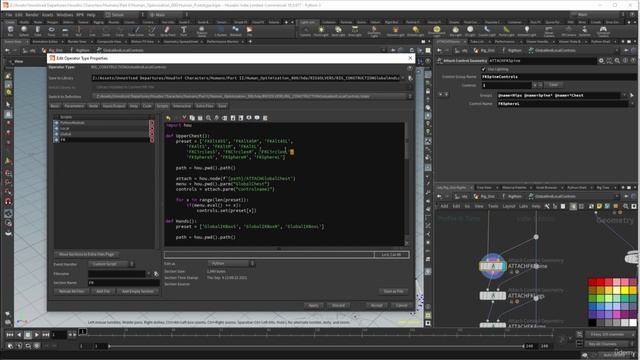
Task: Click undo icon in script editor toolbar
Action: click(168, 118)
